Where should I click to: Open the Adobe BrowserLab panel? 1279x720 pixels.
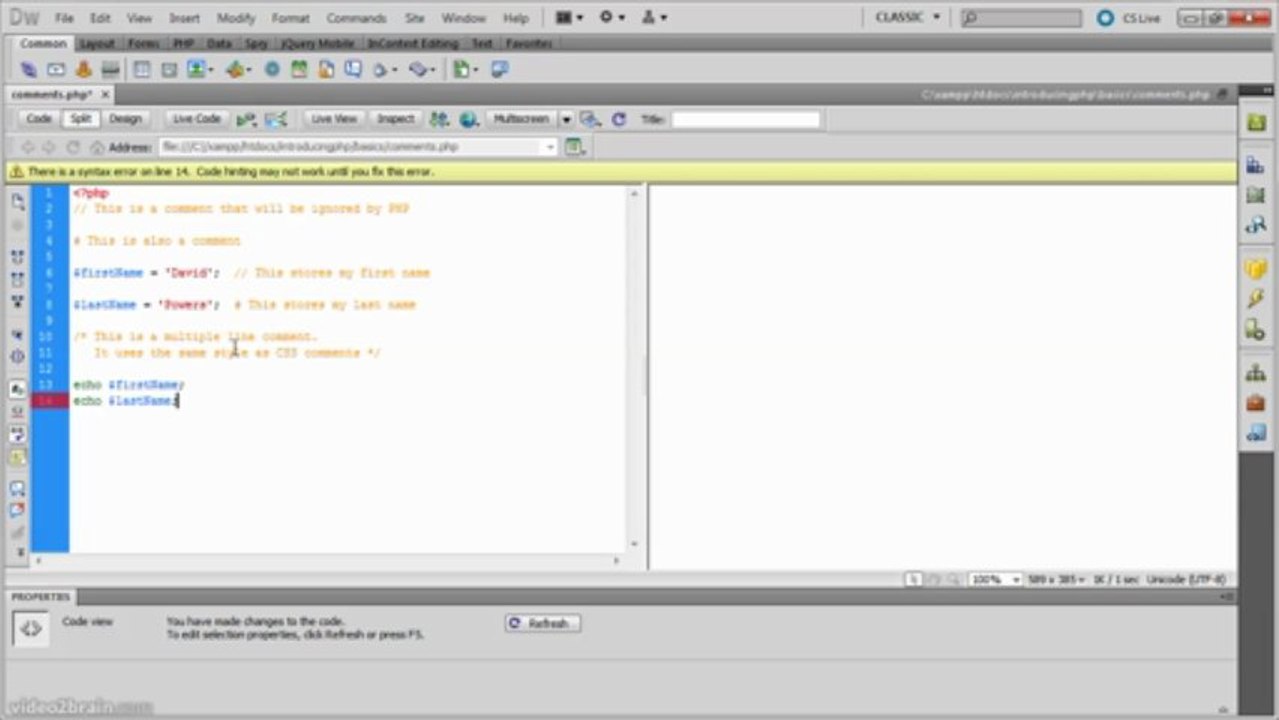point(1255,122)
